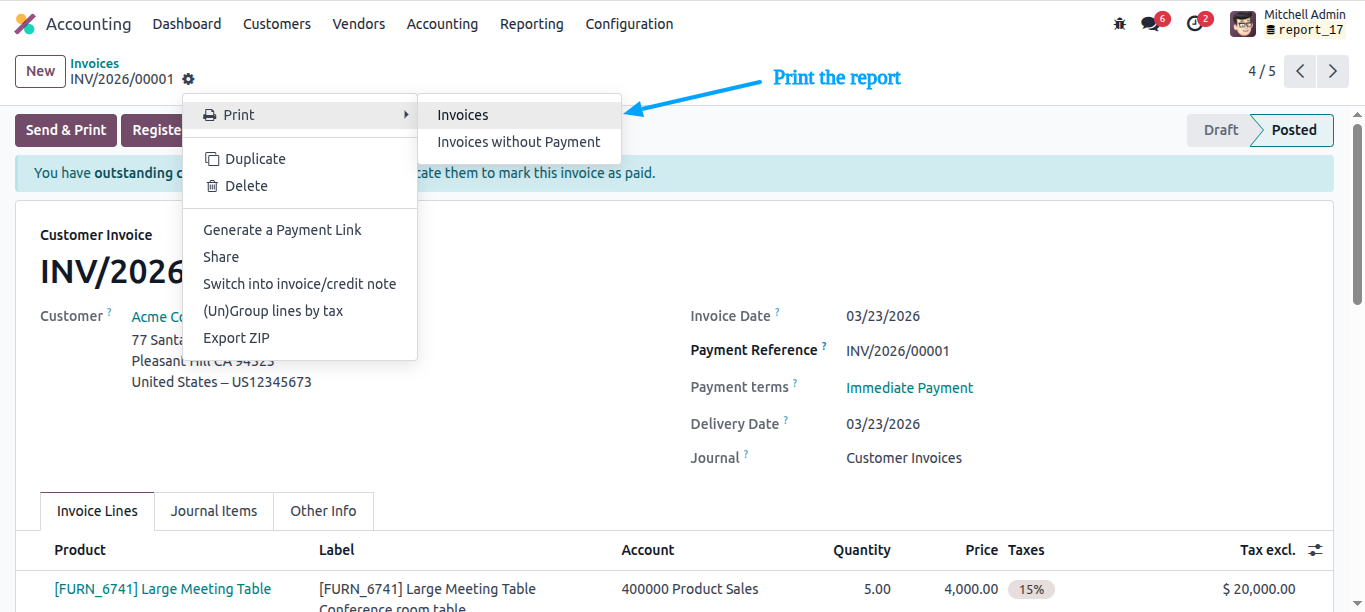The image size is (1365, 612).
Task: Go to next invoice record arrow
Action: point(1332,71)
